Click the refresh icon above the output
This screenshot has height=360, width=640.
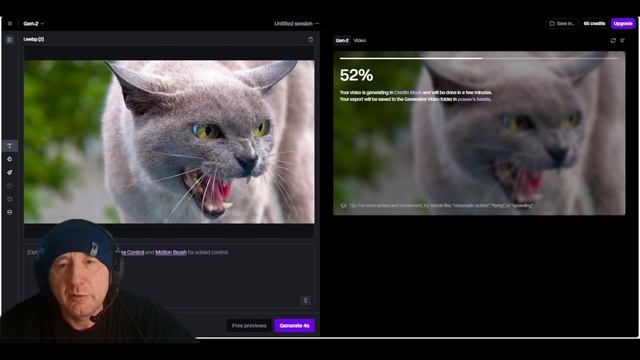[613, 40]
